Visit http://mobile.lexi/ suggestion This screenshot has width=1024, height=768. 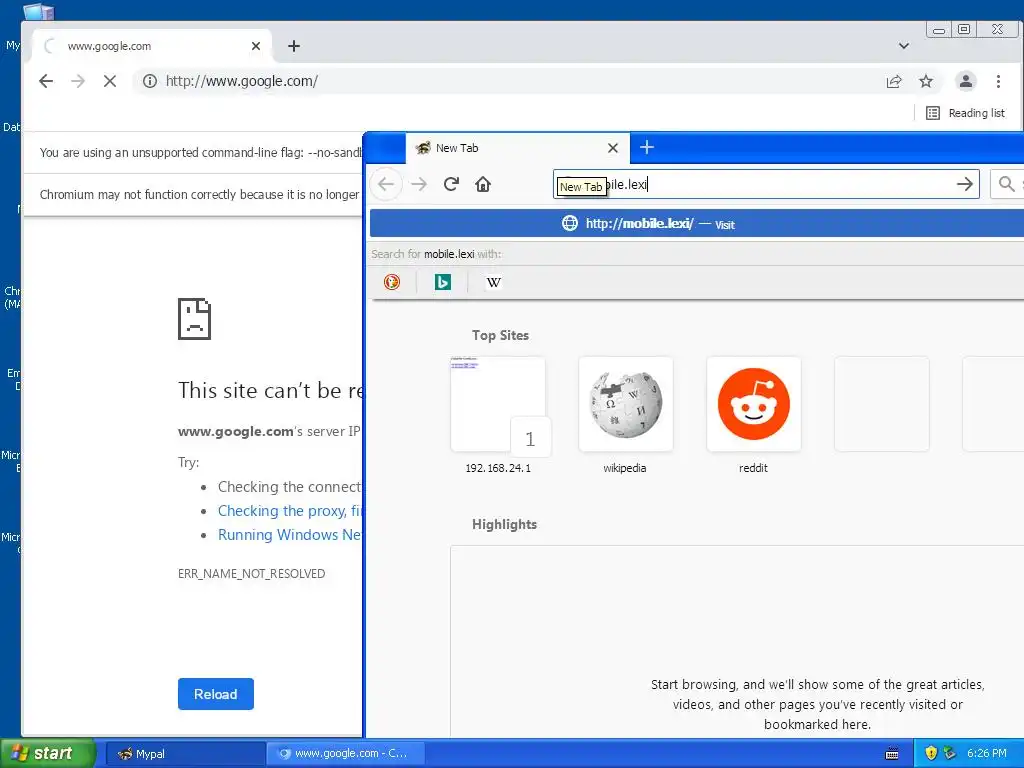coord(696,223)
